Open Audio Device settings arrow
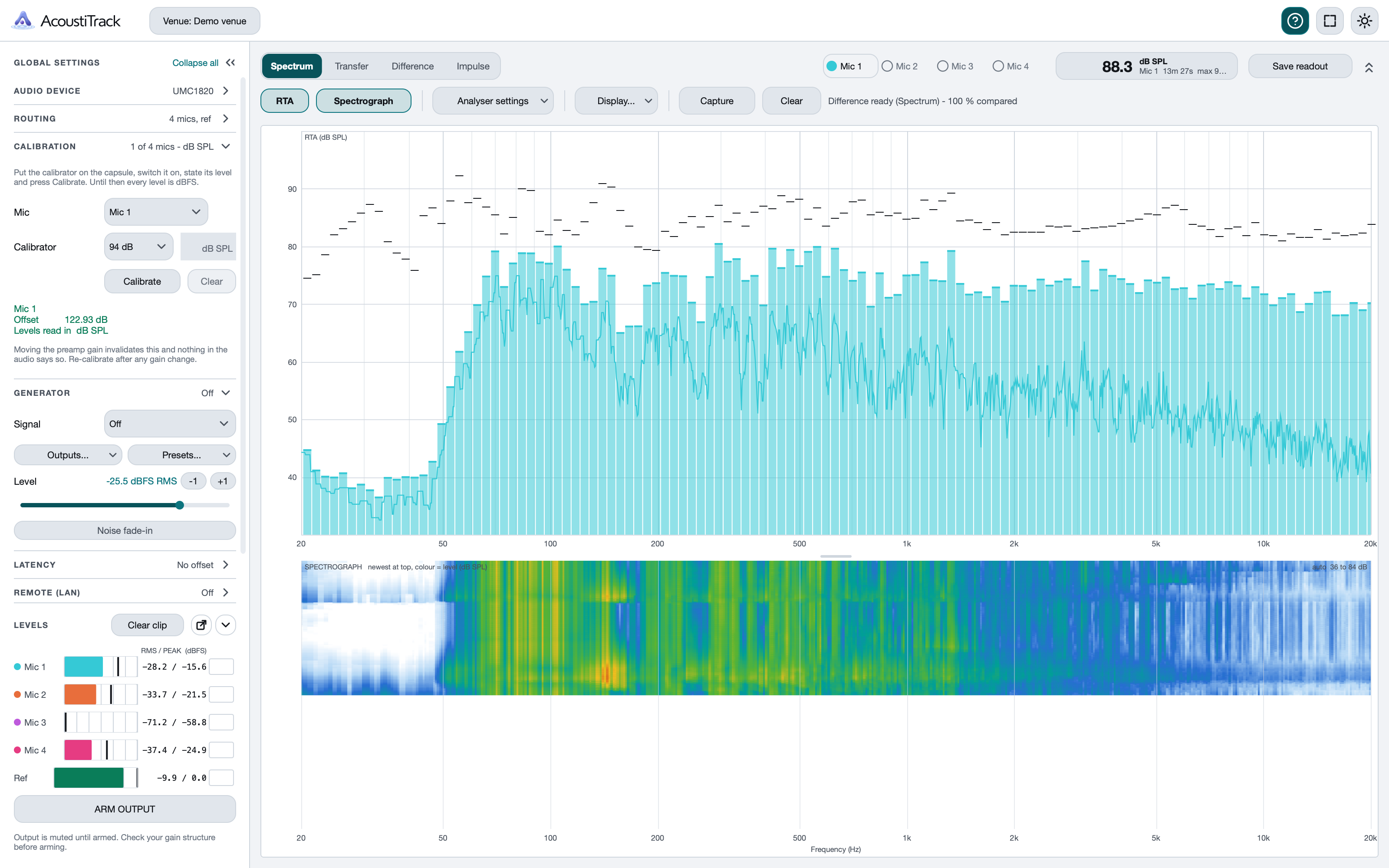 tap(226, 91)
